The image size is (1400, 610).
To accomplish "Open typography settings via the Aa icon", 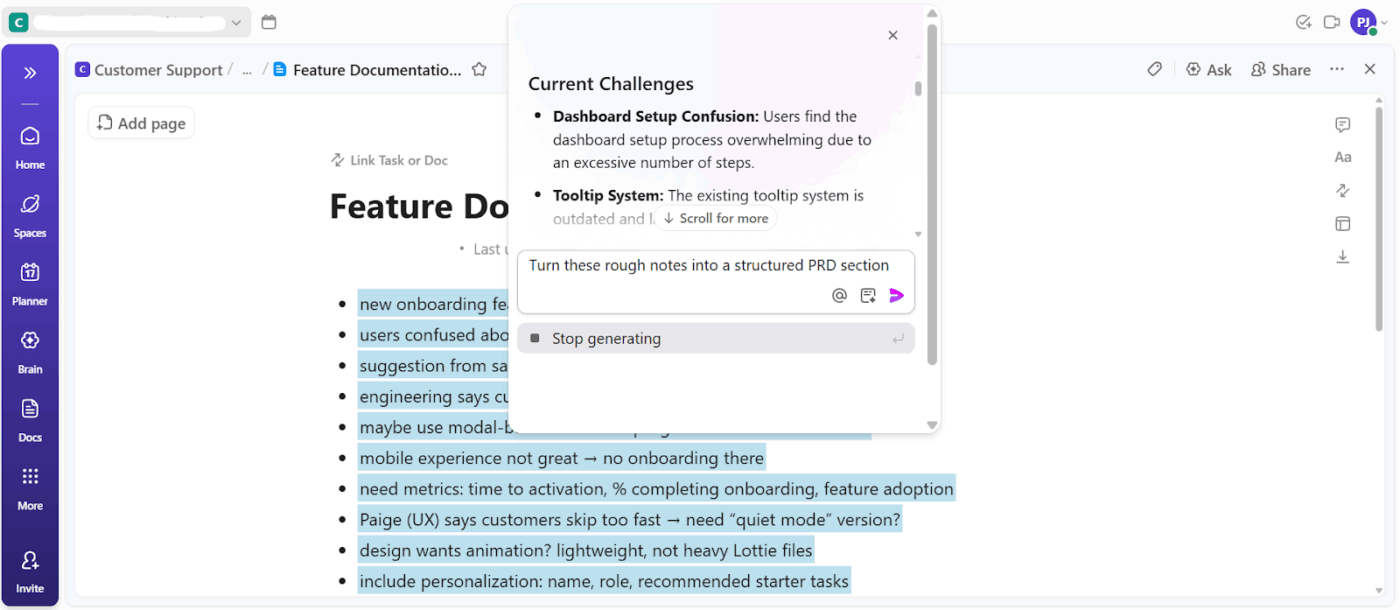I will (x=1343, y=157).
